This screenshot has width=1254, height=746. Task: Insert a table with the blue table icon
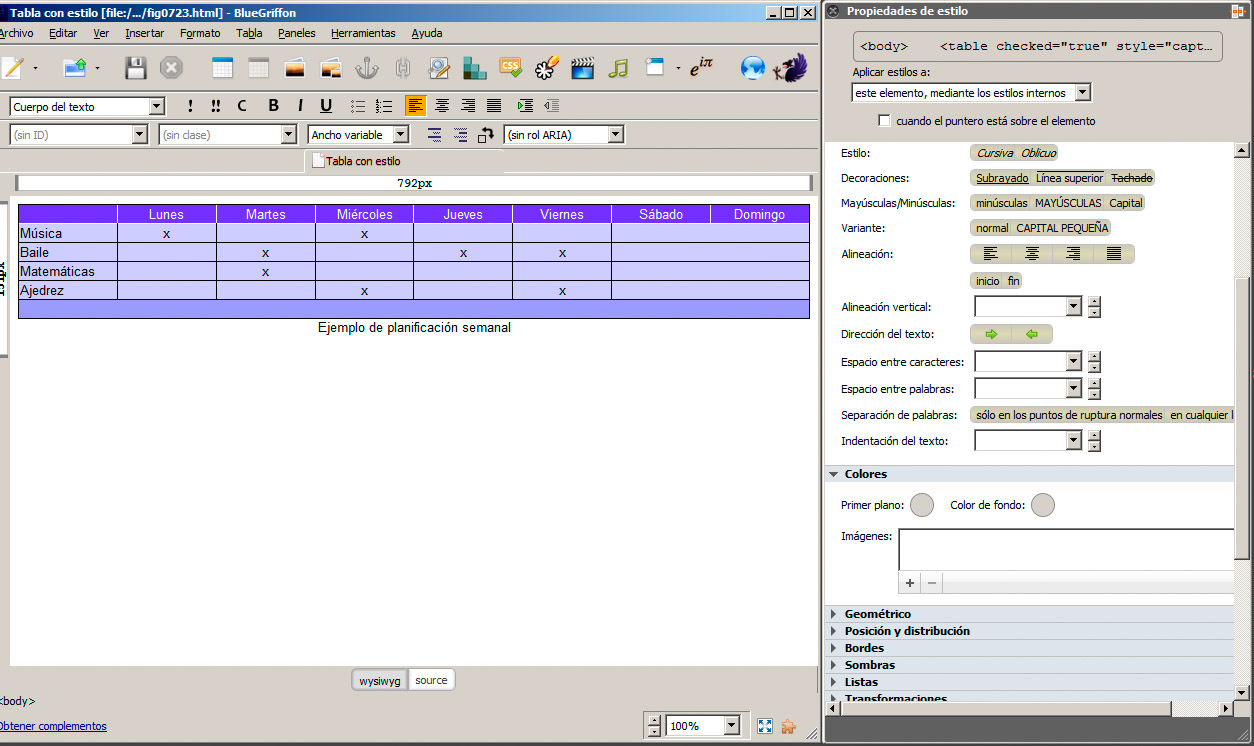[x=222, y=68]
